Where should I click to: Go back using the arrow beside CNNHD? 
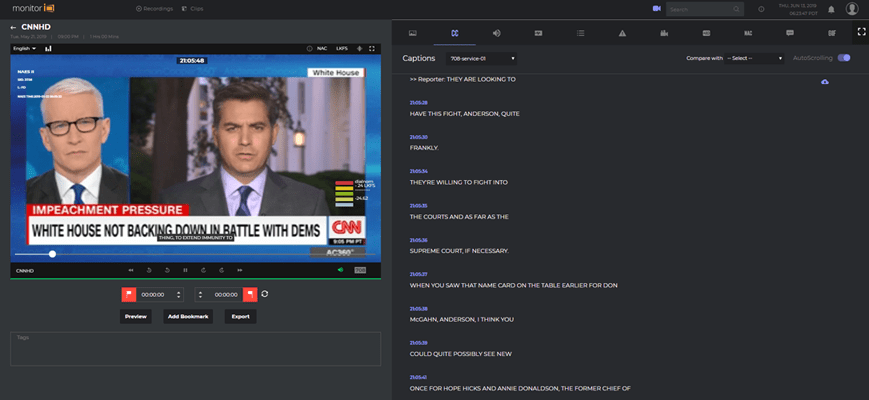point(13,27)
